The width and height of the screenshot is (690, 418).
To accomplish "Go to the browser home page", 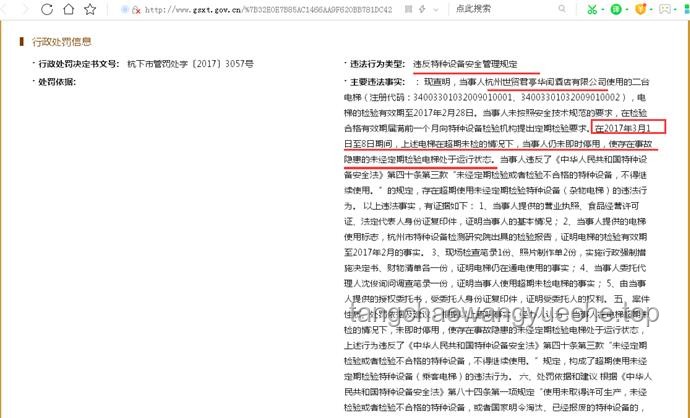I will pos(69,9).
